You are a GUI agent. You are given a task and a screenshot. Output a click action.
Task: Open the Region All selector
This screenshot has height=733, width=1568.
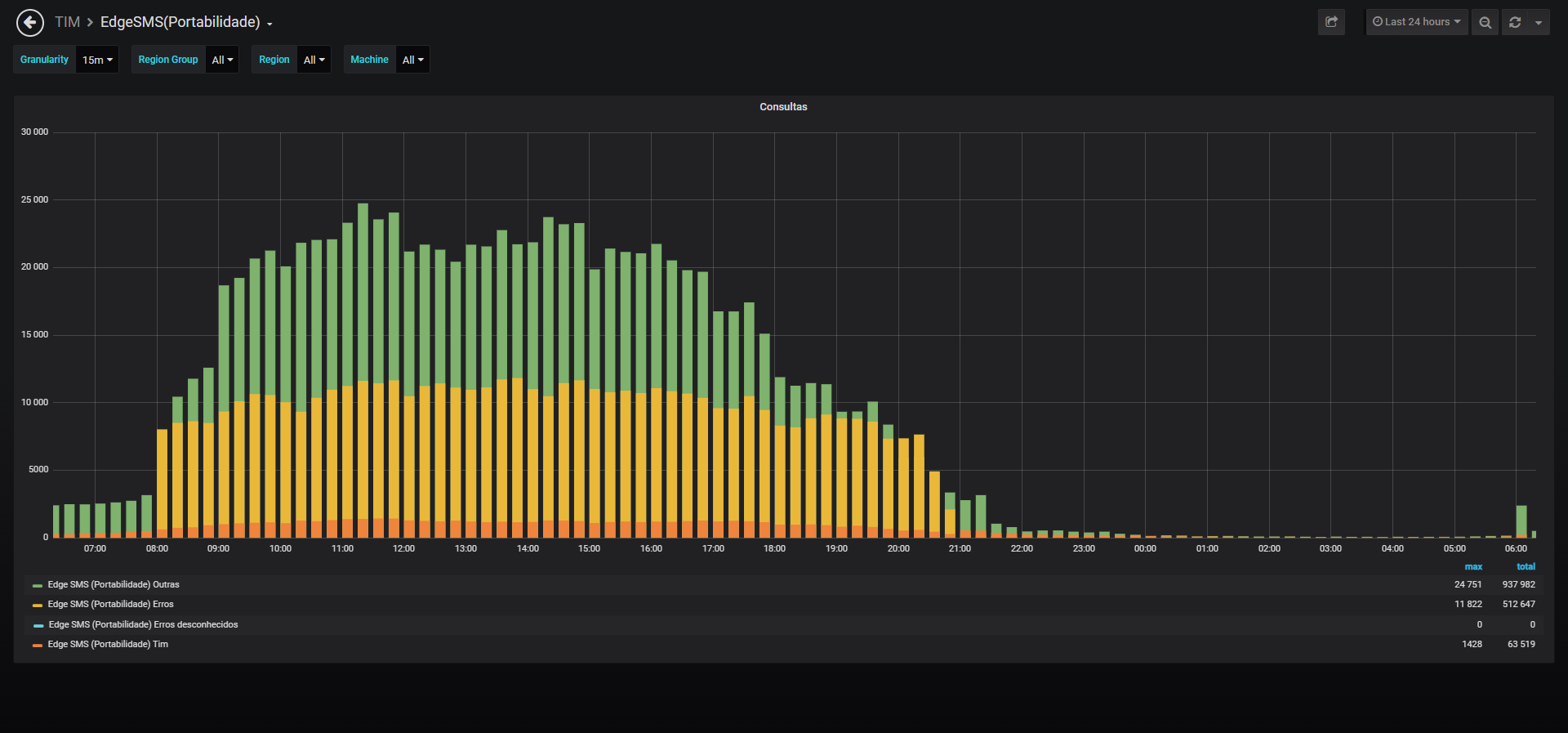pyautogui.click(x=314, y=60)
